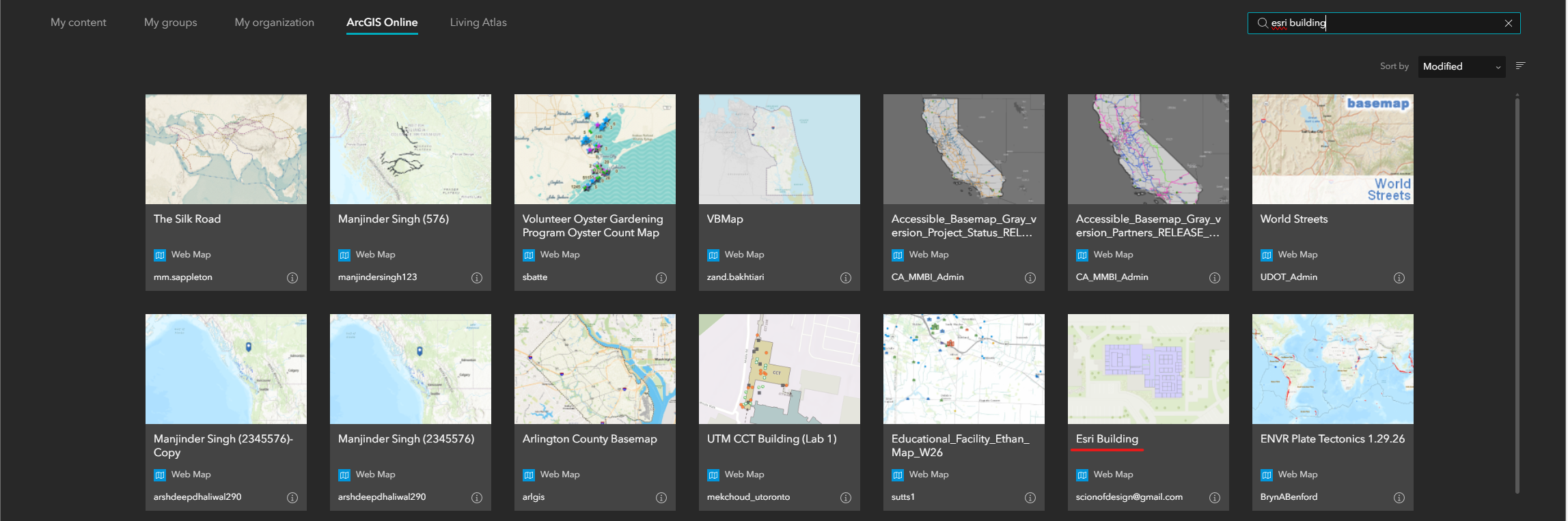Image resolution: width=1568 pixels, height=521 pixels.
Task: Open info for ENVR Plate Tectonics card
Action: click(x=1399, y=498)
